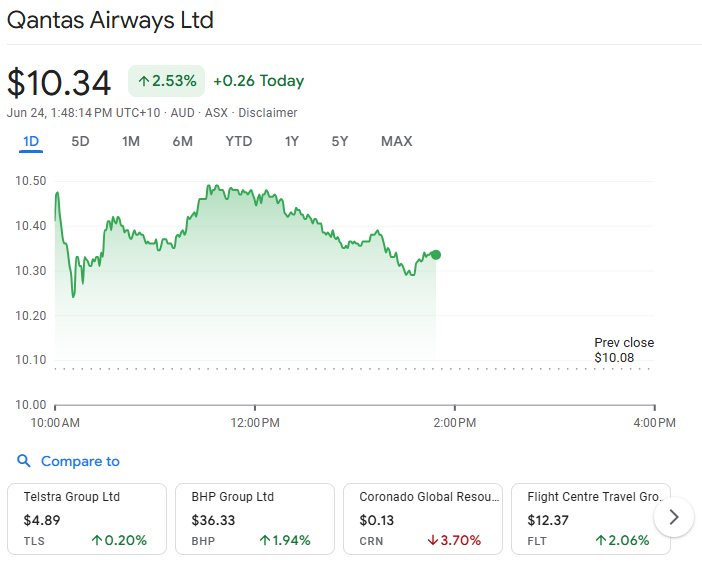702x570 pixels.
Task: Open the Telstra Group Ltd card
Action: click(87, 519)
